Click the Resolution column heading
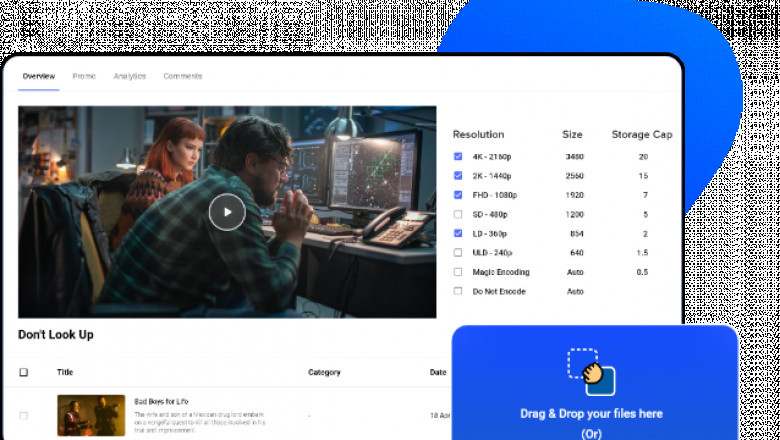Viewport: 780px width, 440px height. coord(478,134)
